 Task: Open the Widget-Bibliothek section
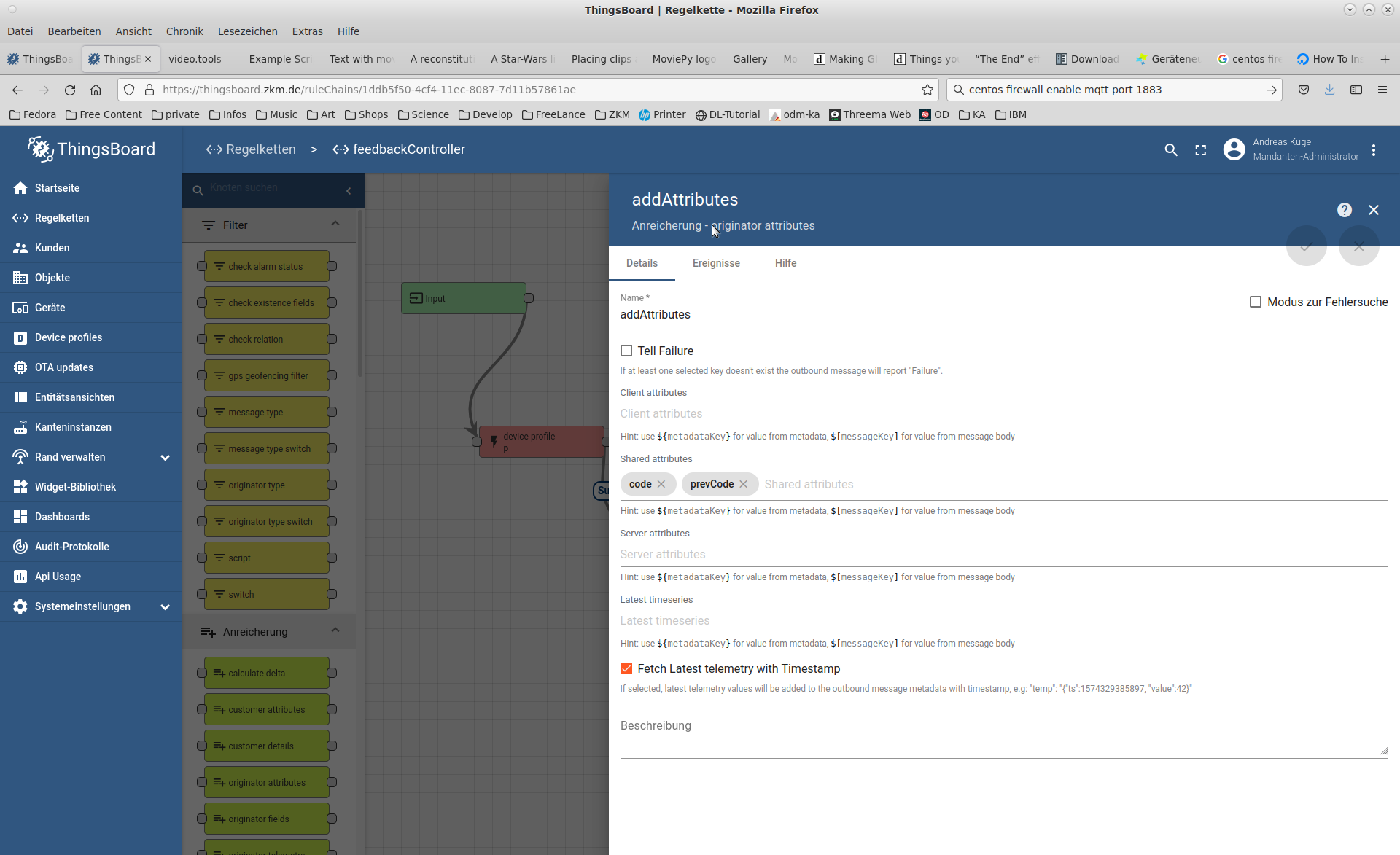coord(74,486)
